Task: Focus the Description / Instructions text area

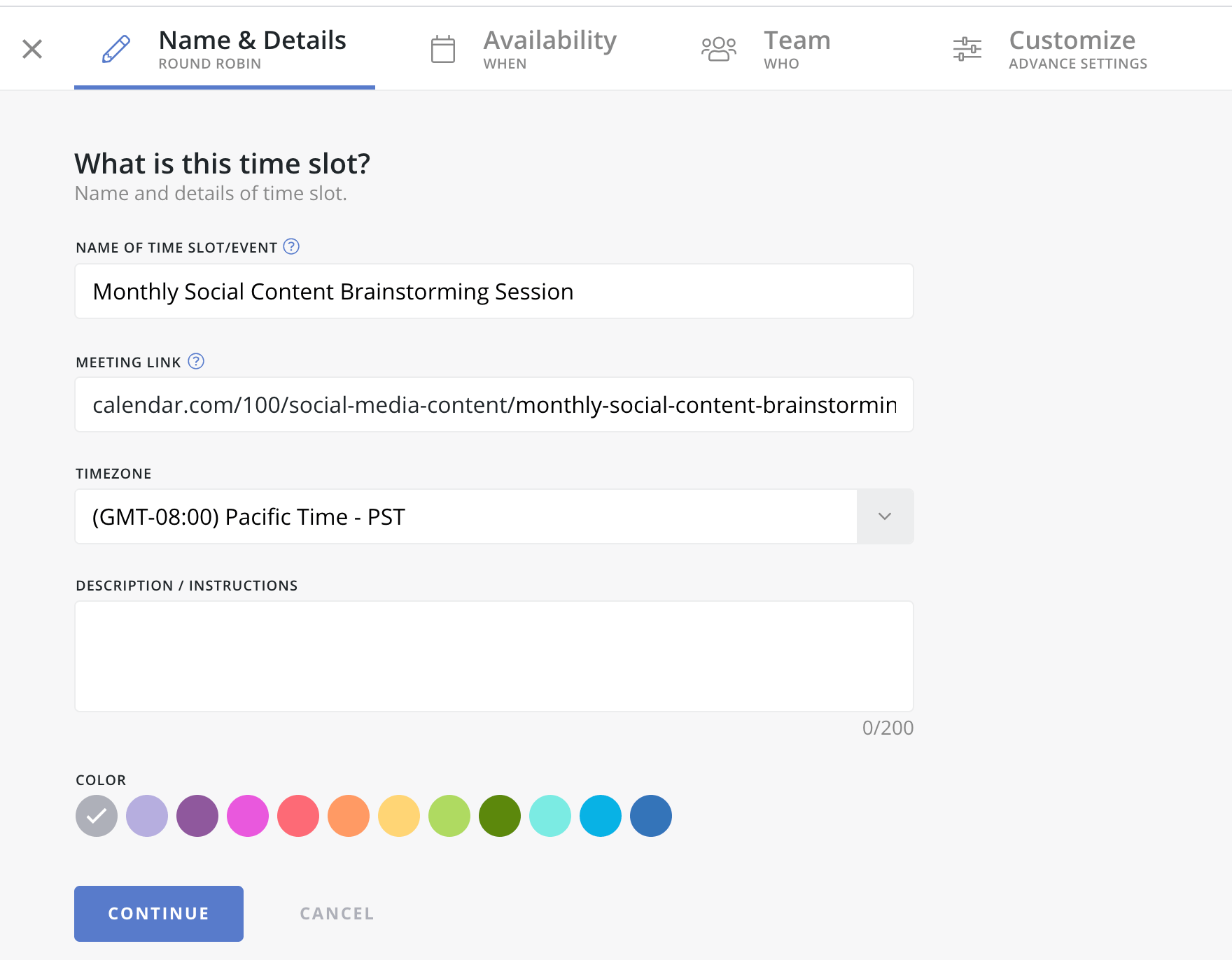Action: click(494, 656)
